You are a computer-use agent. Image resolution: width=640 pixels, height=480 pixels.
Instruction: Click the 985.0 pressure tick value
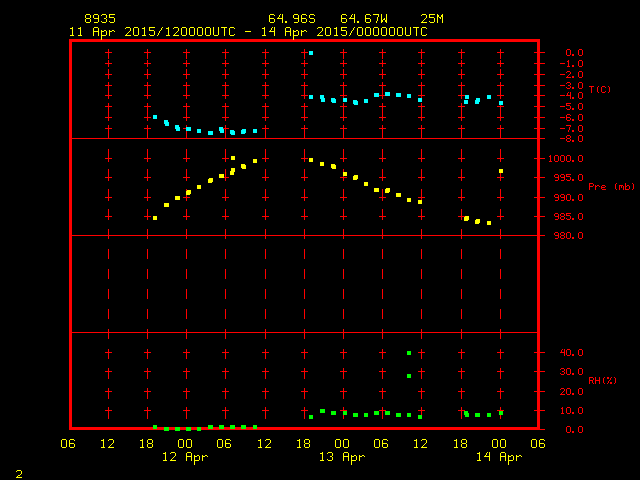point(569,217)
